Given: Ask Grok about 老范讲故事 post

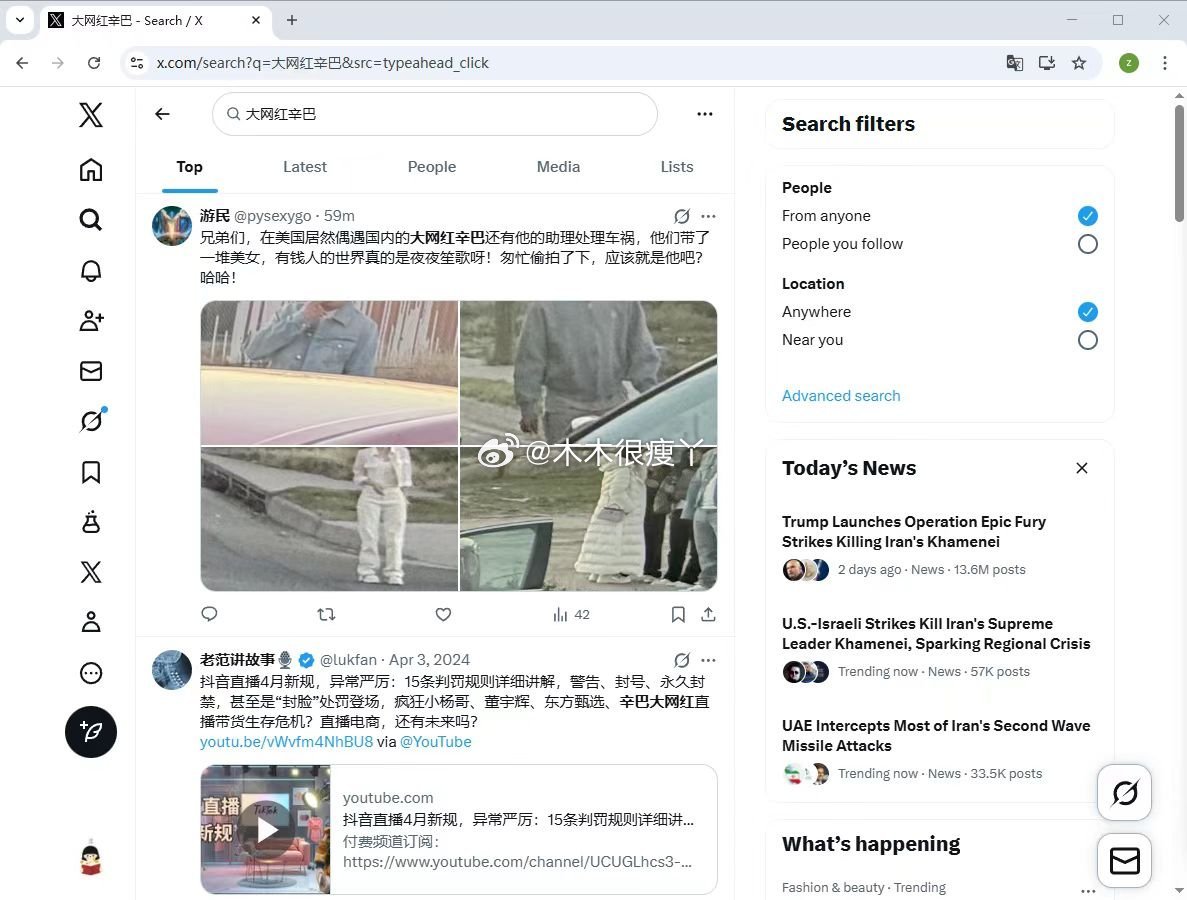Looking at the screenshot, I should (x=682, y=660).
